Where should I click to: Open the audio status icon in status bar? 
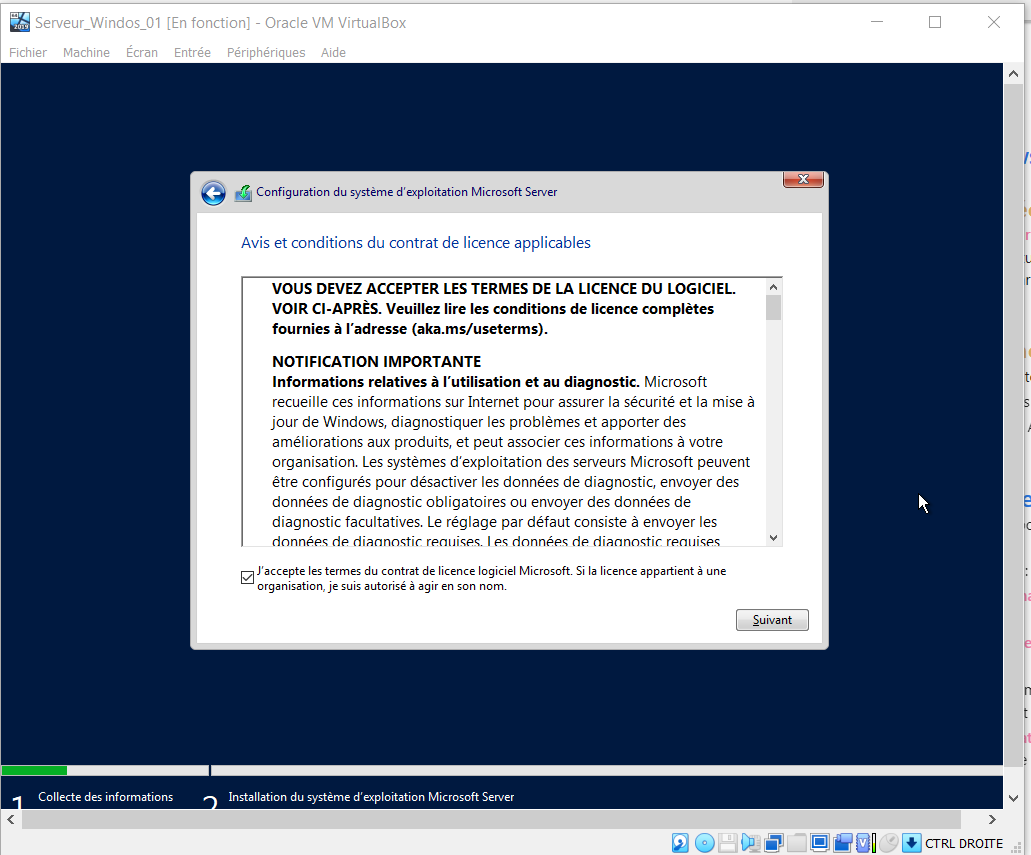[751, 843]
